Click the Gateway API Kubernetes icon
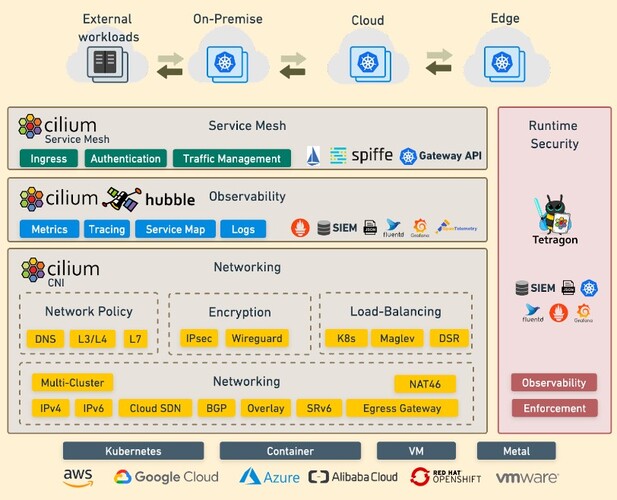 [x=408, y=156]
